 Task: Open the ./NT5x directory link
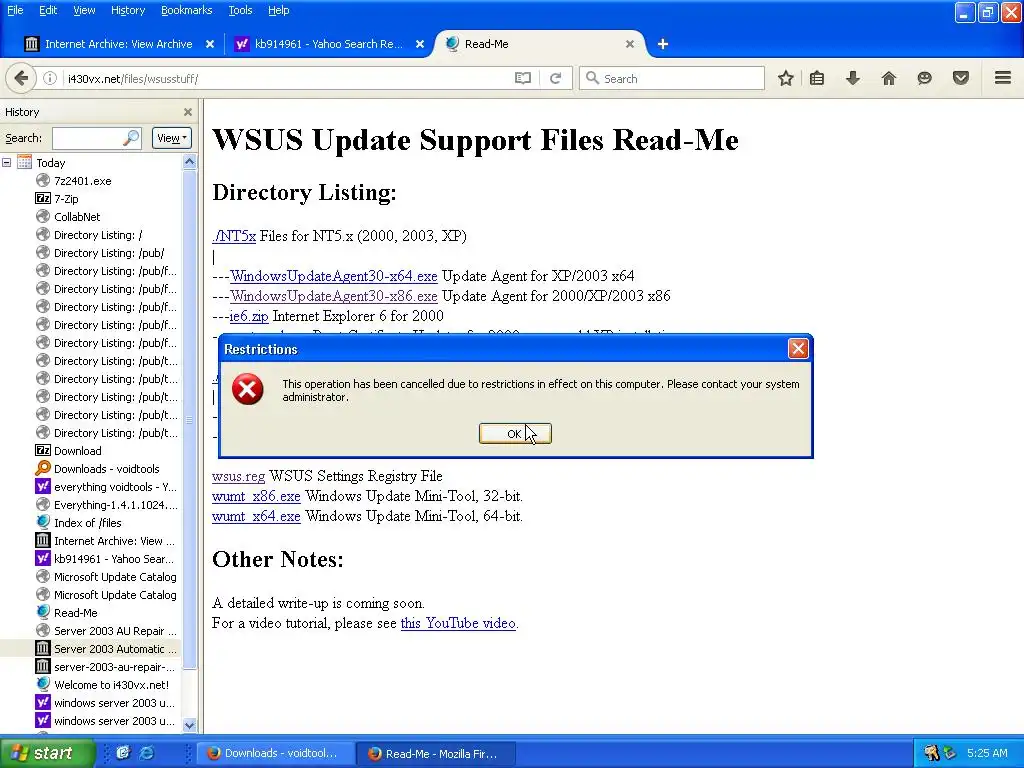(x=234, y=236)
